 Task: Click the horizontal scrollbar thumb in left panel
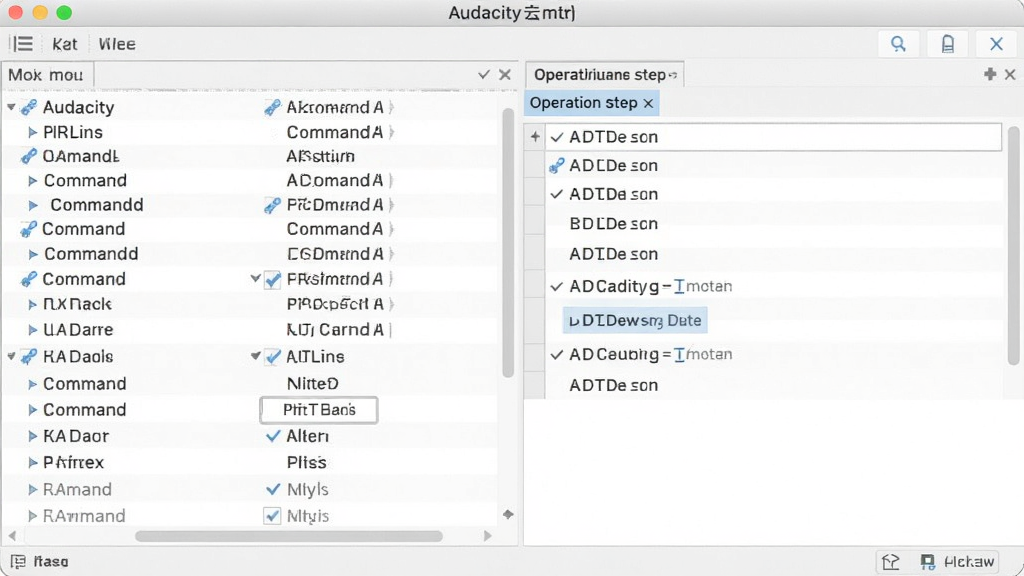click(289, 536)
